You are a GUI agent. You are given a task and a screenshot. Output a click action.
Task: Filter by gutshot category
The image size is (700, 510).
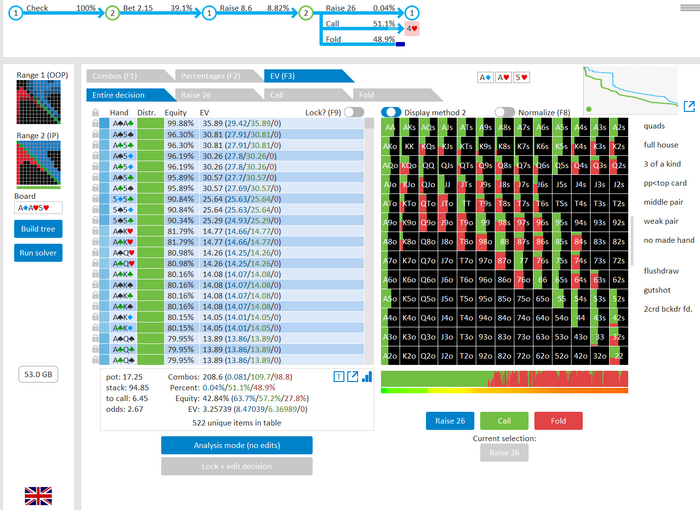[x=657, y=290]
